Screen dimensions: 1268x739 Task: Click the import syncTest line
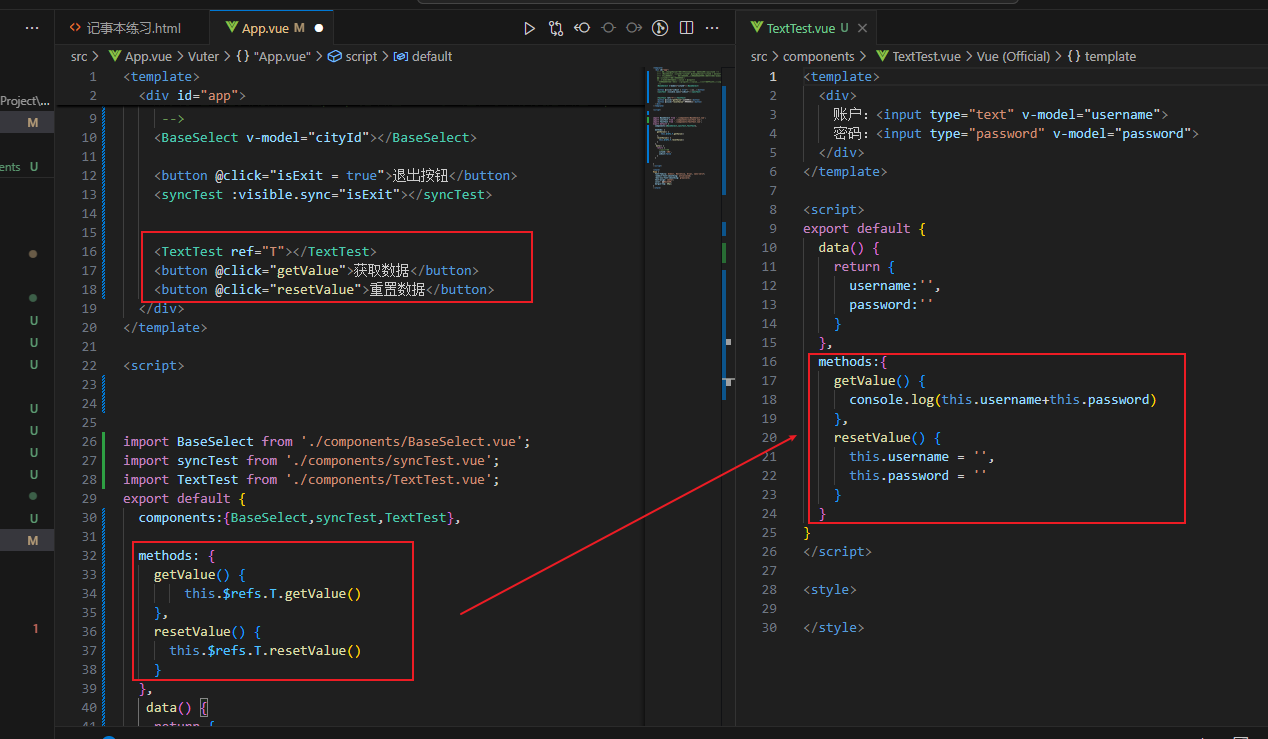tap(311, 460)
